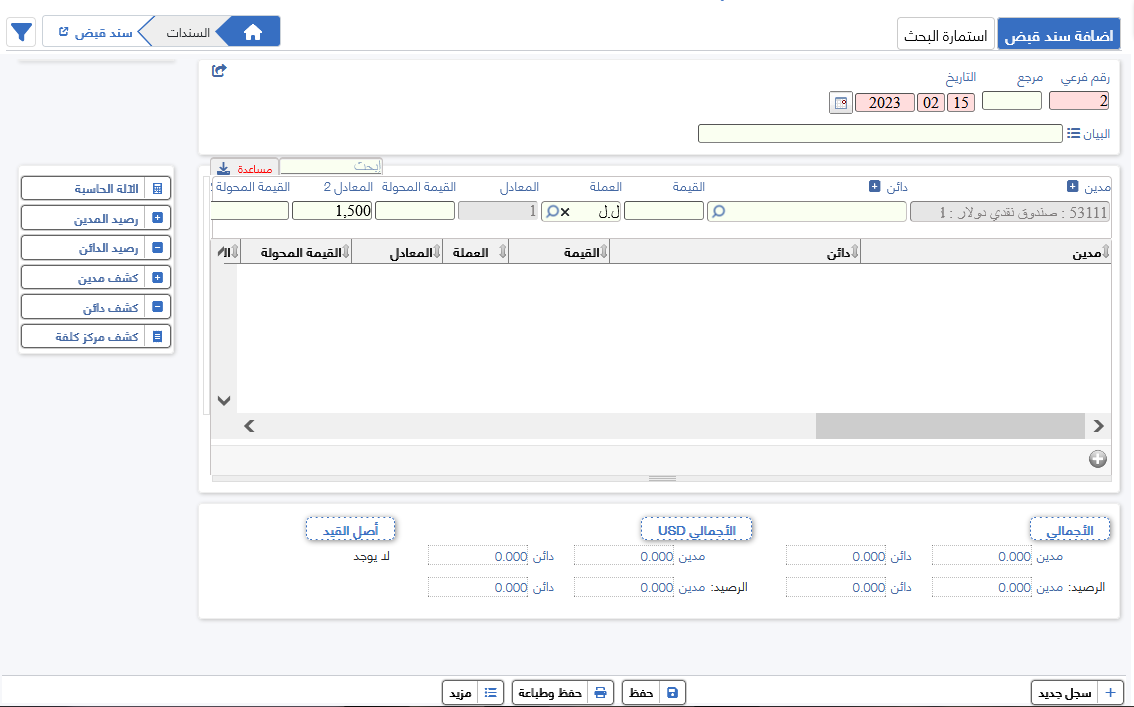Select the اضافة سند قبض tab
Screen dimensions: 1134x707
pyautogui.click(x=1059, y=36)
